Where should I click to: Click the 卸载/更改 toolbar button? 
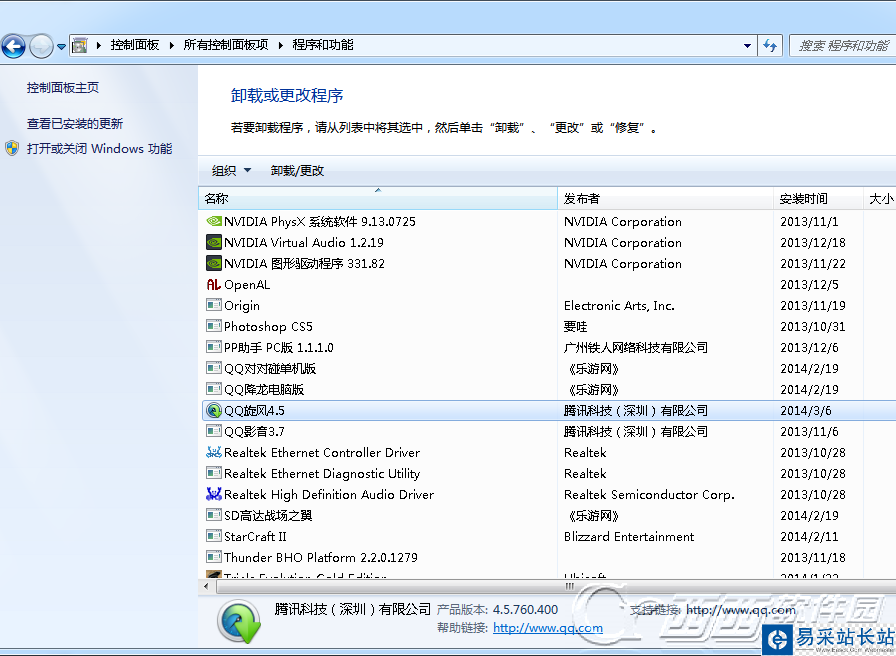(x=297, y=170)
